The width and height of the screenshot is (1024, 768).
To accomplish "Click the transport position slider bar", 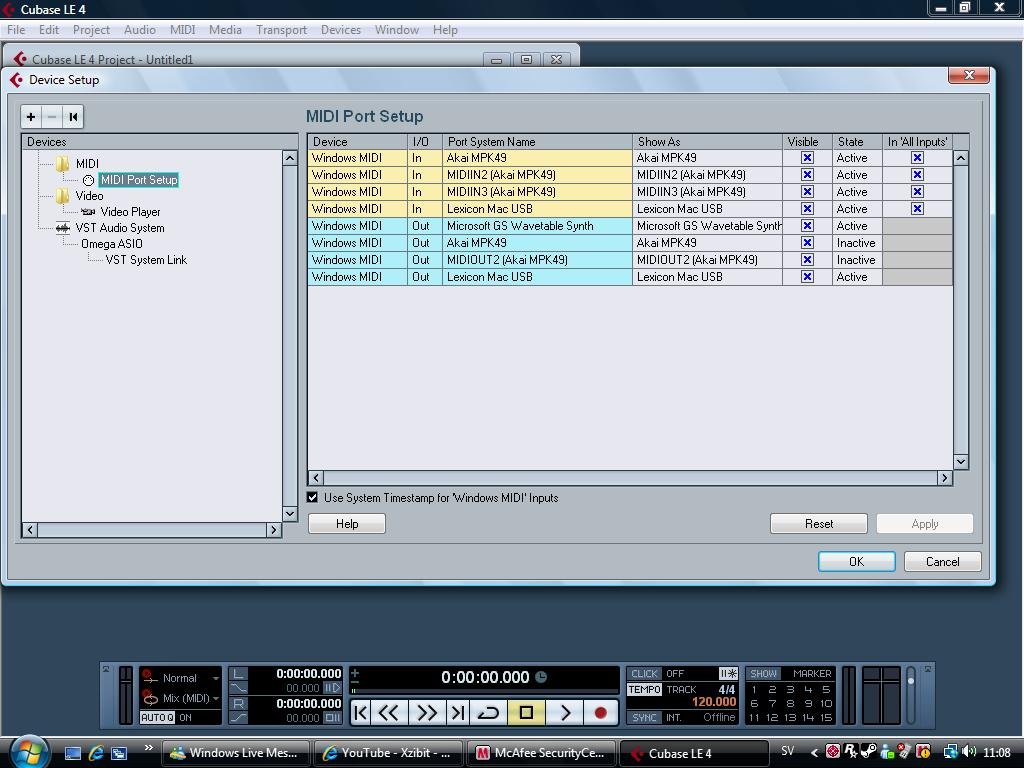I will pyautogui.click(x=485, y=691).
